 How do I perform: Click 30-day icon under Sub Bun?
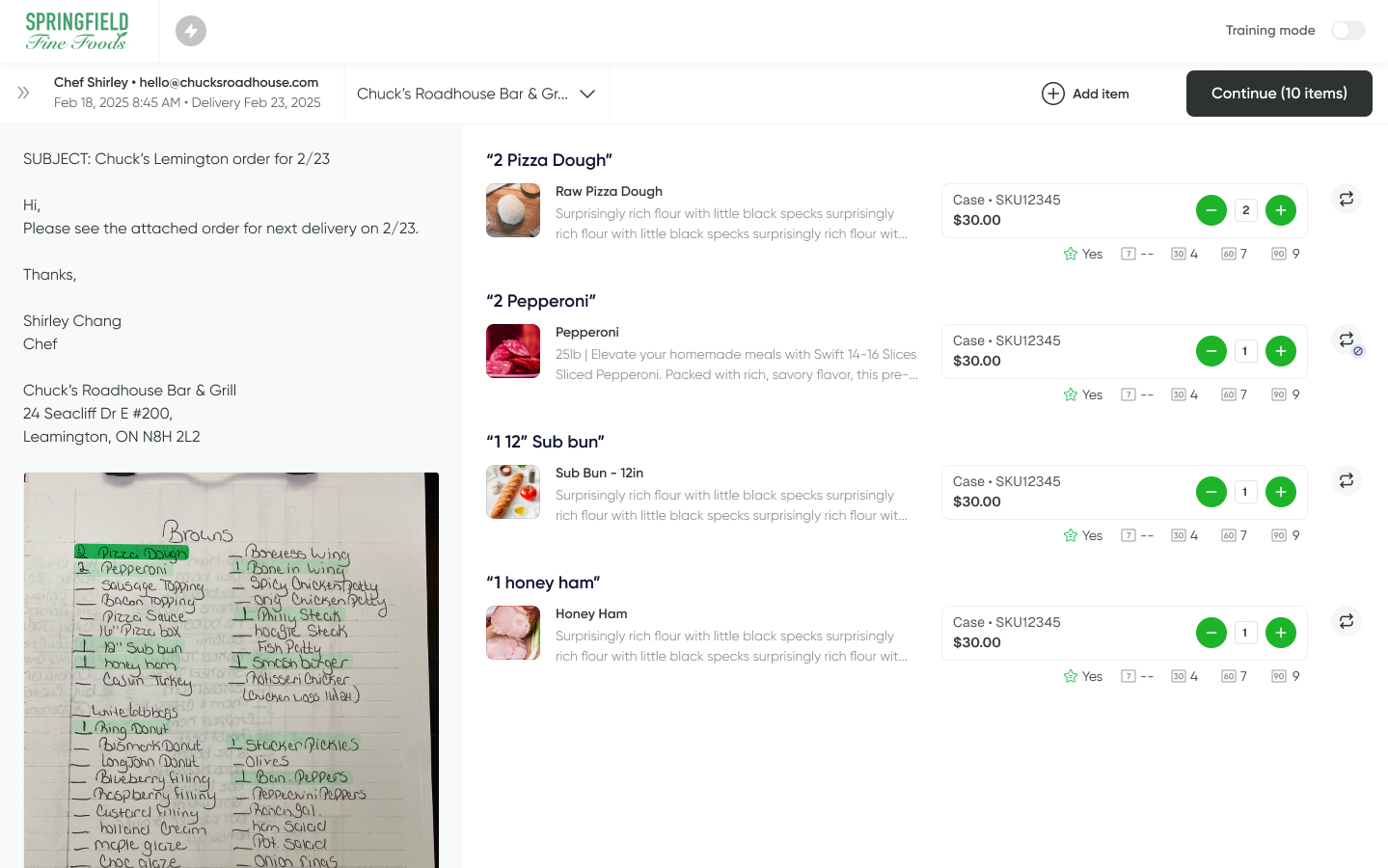pyautogui.click(x=1178, y=535)
